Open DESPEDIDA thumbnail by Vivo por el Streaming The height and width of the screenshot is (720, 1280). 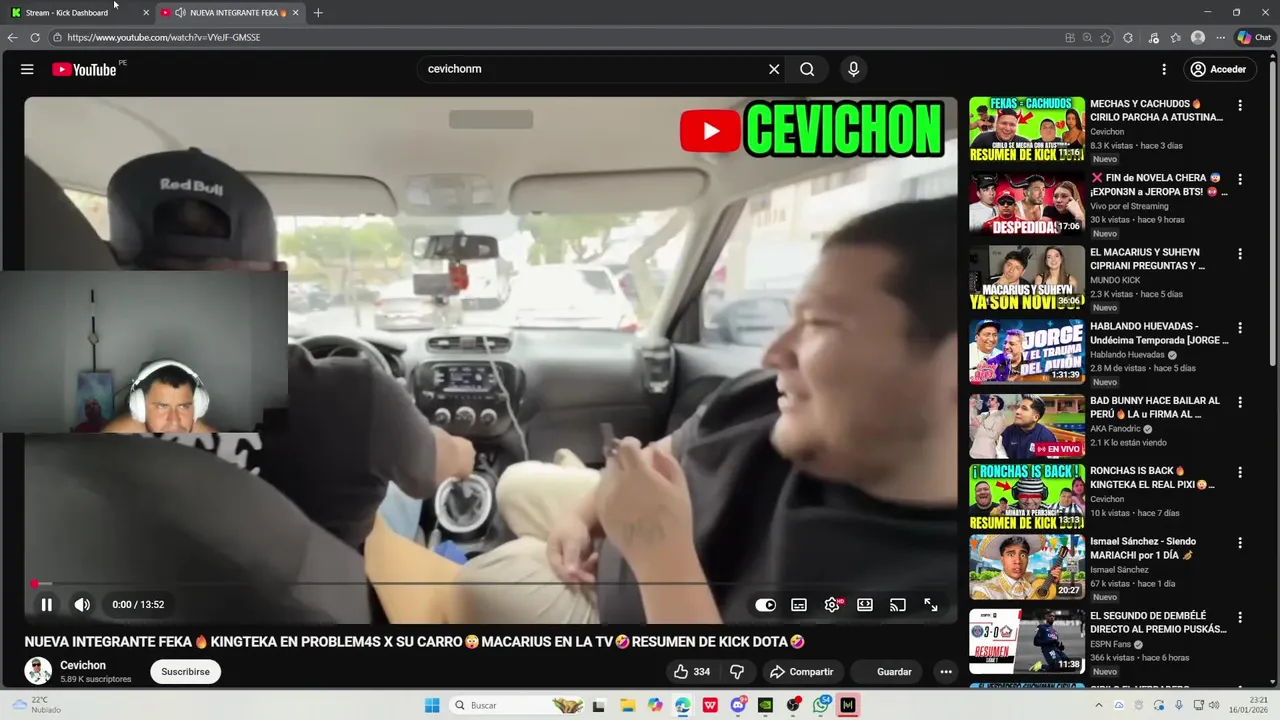tap(1027, 203)
